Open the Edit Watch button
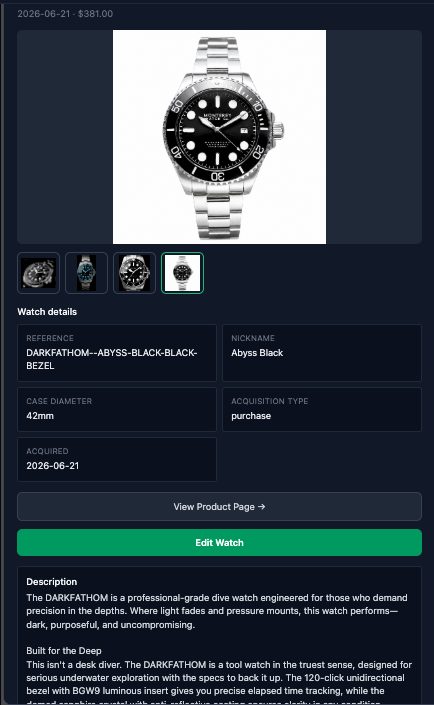Screen dimensions: 434x705 click(219, 543)
